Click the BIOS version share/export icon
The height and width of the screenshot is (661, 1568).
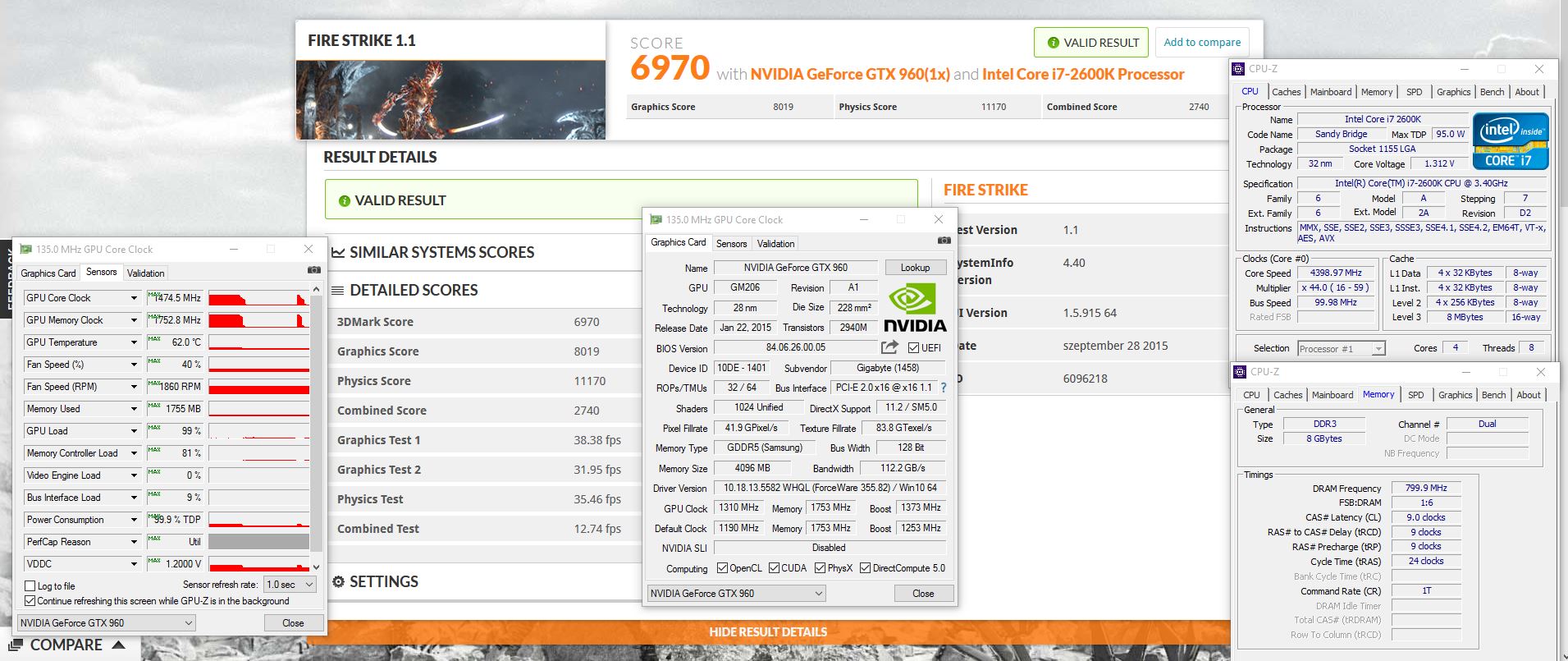tap(889, 347)
